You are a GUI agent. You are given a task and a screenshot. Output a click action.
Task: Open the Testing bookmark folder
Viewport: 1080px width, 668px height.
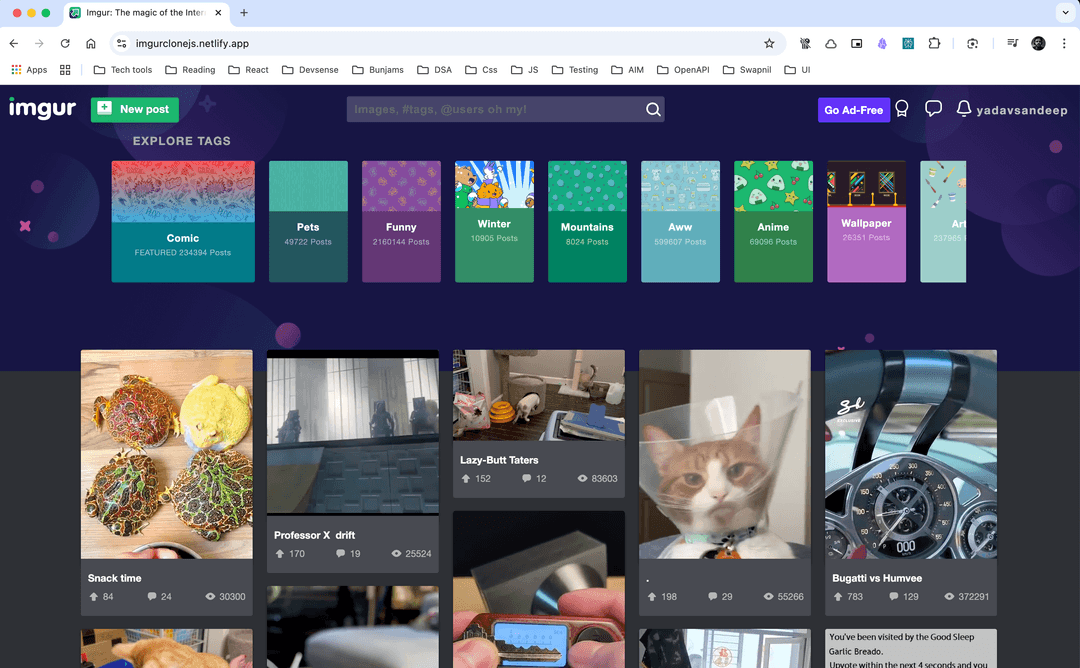tap(574, 70)
